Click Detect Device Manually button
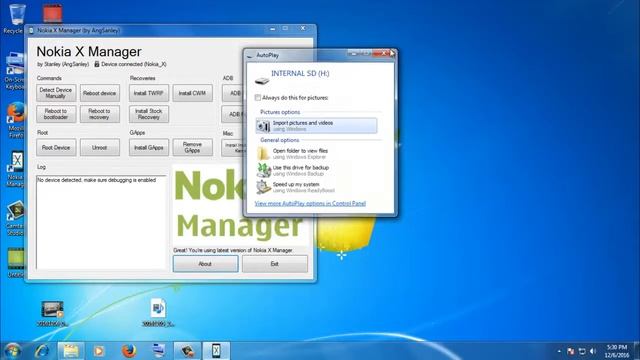Image resolution: width=640 pixels, height=360 pixels. click(x=56, y=93)
